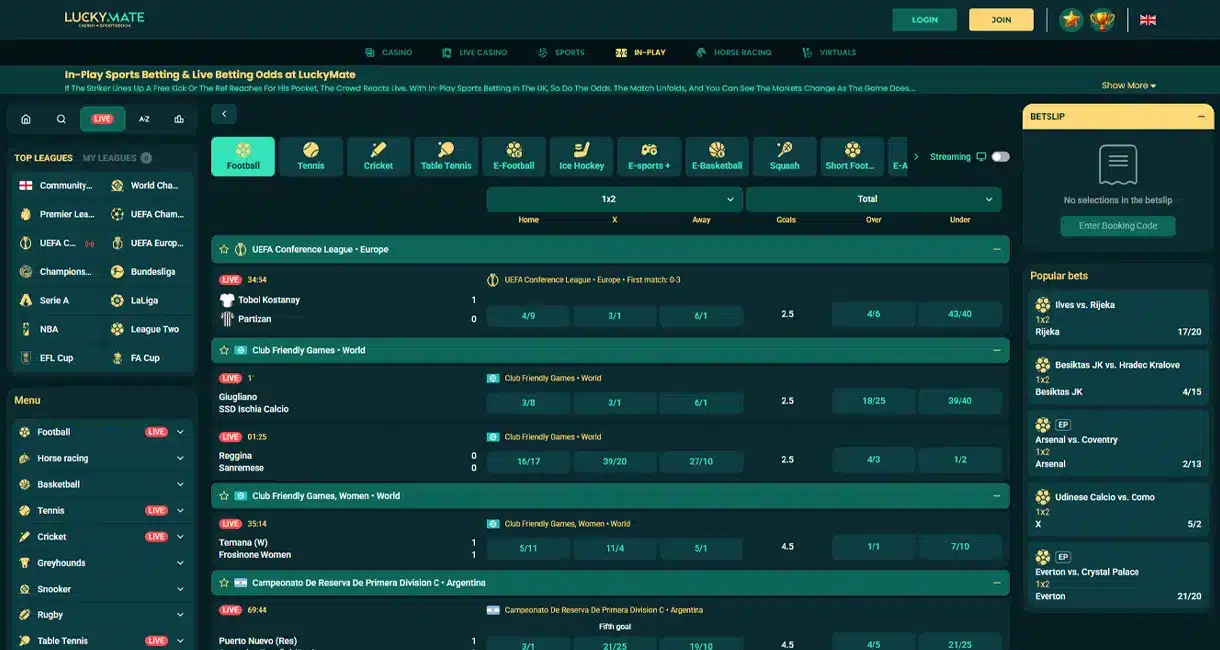Open the search magnifier icon
The width and height of the screenshot is (1220, 650).
[x=61, y=119]
